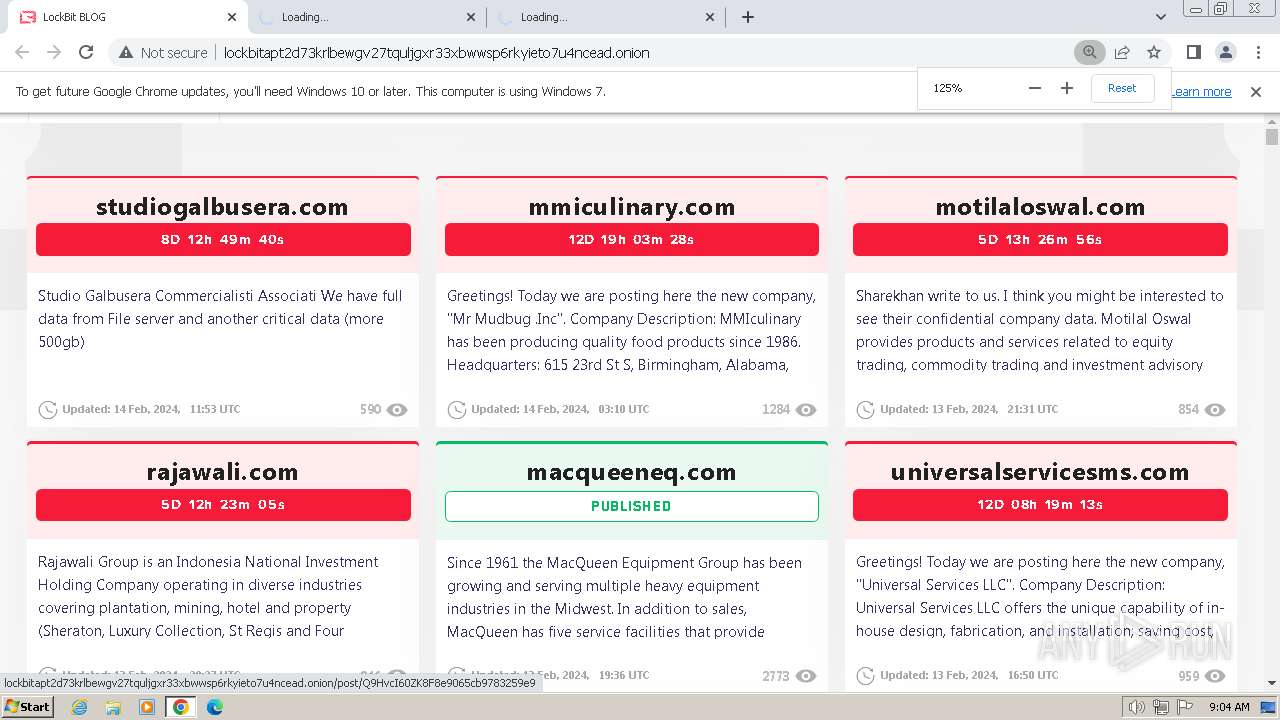Click the Mr Mudbug Inc description text

coord(632,330)
